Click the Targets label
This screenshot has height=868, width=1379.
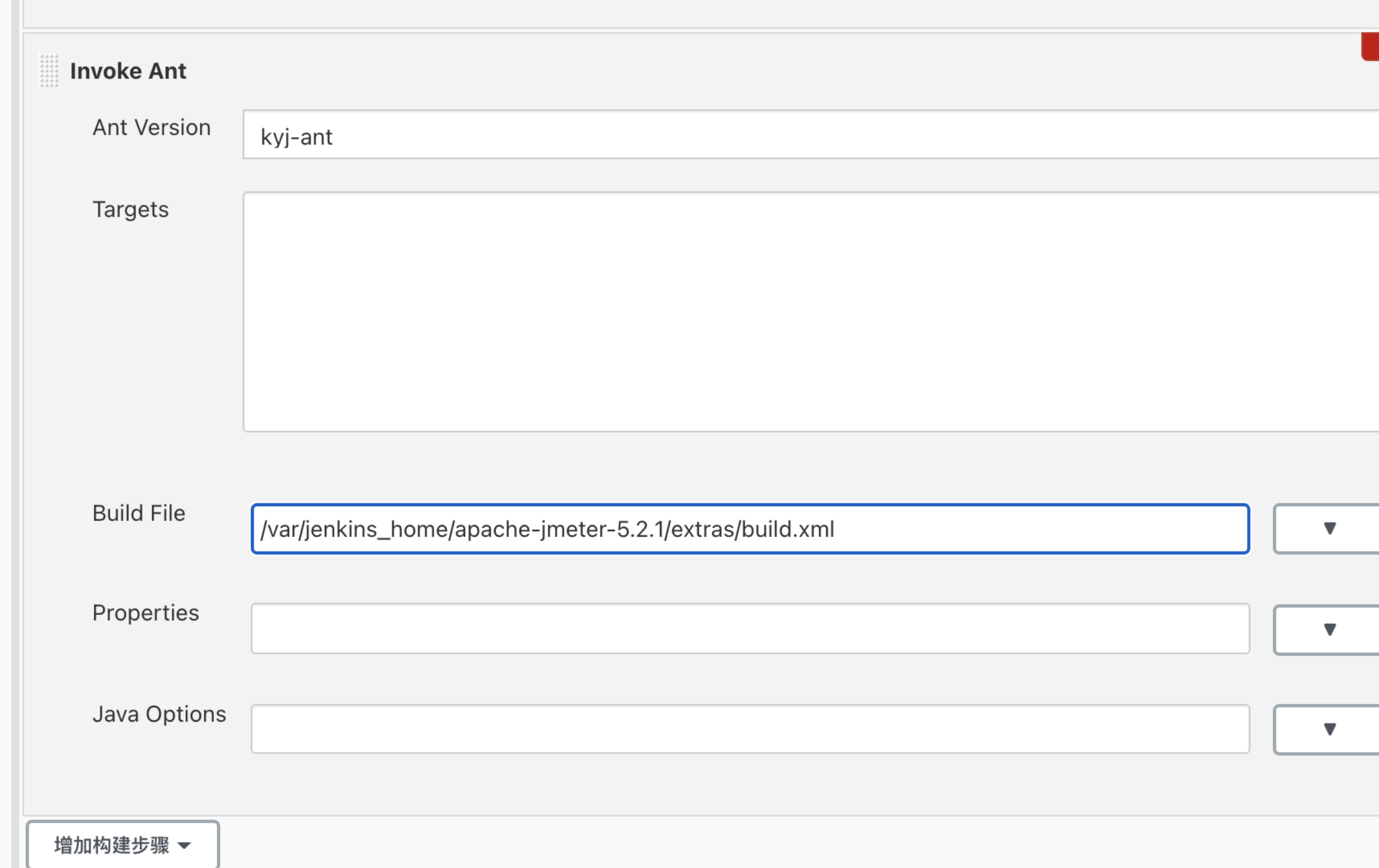pos(130,210)
